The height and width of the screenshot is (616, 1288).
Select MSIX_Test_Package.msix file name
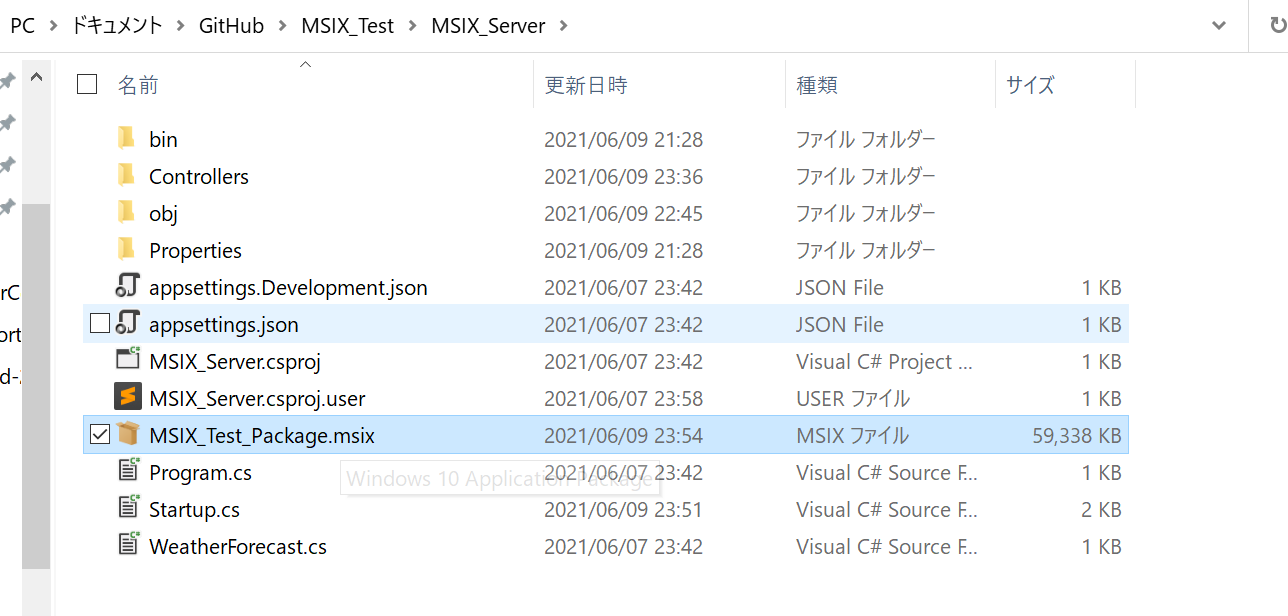click(x=262, y=435)
